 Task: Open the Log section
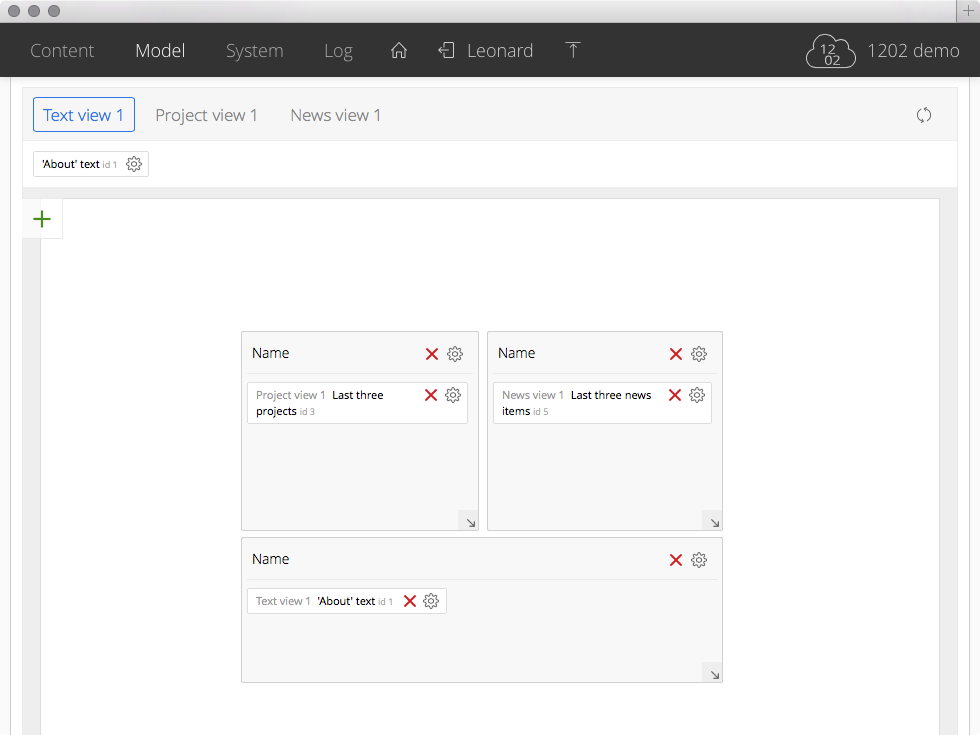tap(338, 51)
